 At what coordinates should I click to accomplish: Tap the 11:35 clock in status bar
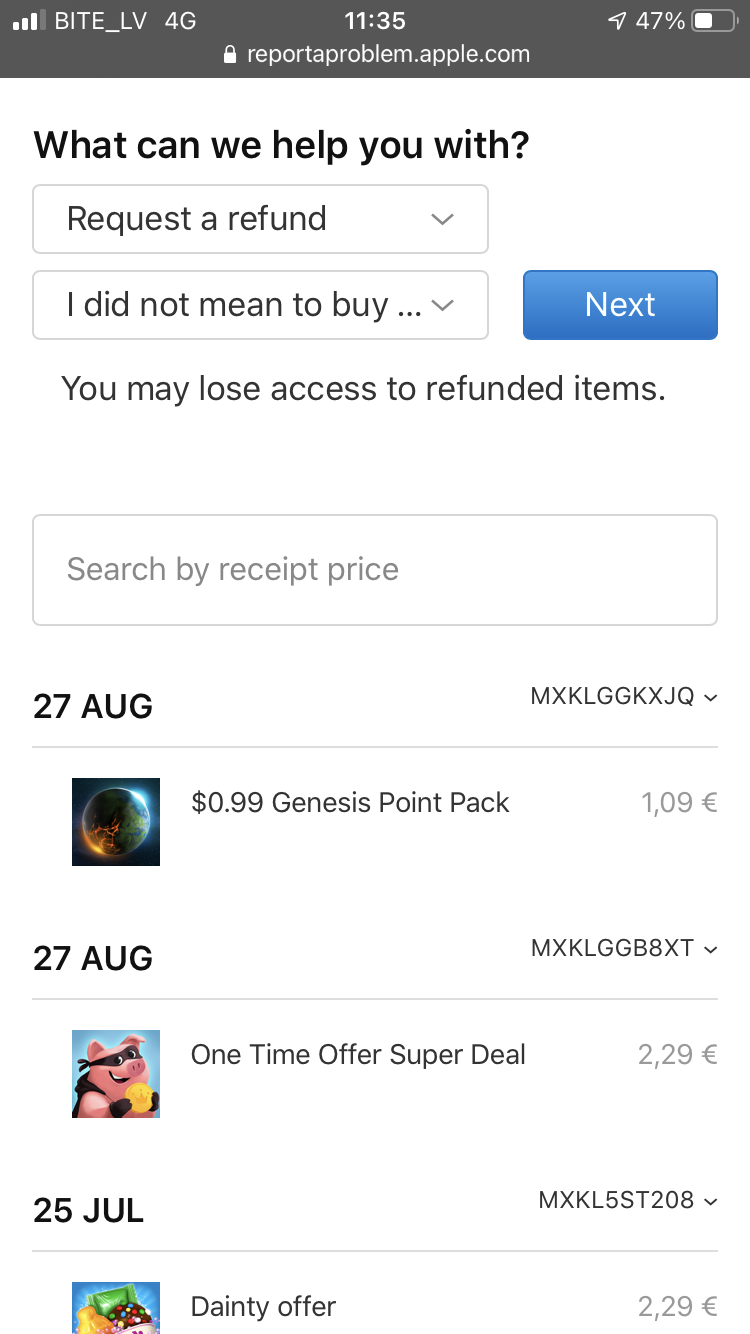point(375,21)
